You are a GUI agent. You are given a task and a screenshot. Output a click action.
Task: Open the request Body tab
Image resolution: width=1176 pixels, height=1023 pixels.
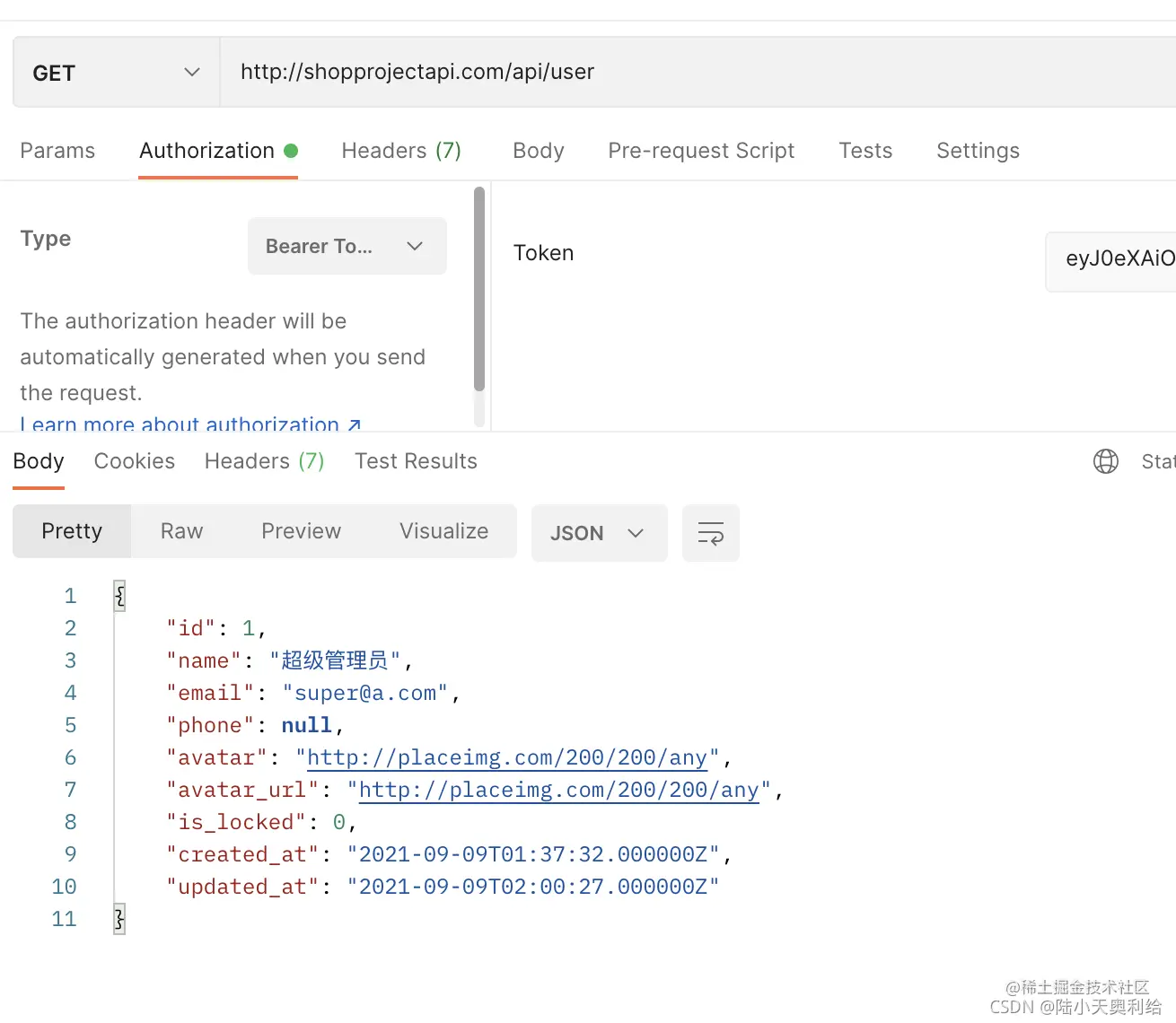pos(539,151)
